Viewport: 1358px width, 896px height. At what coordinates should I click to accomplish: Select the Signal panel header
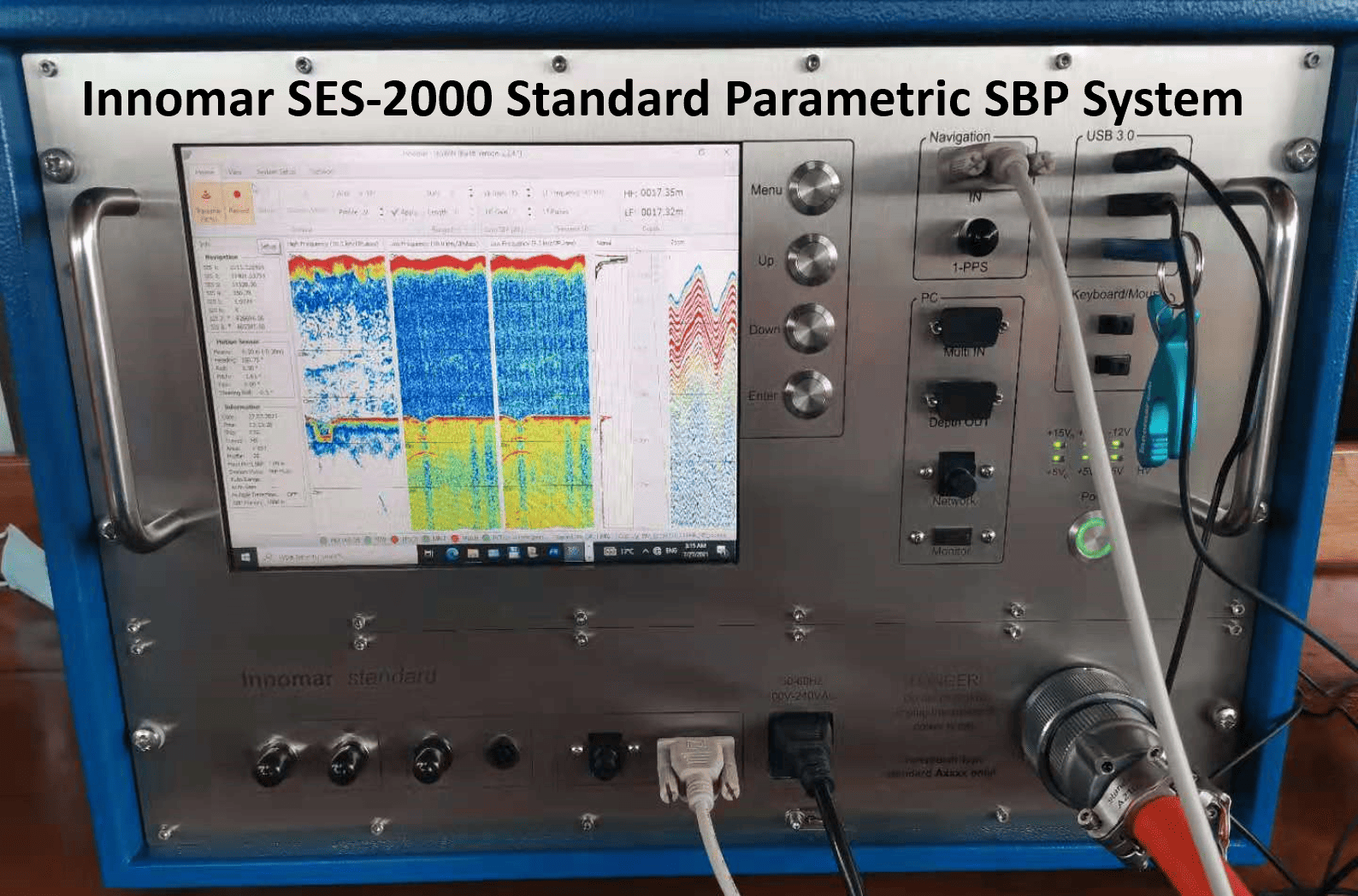(604, 244)
